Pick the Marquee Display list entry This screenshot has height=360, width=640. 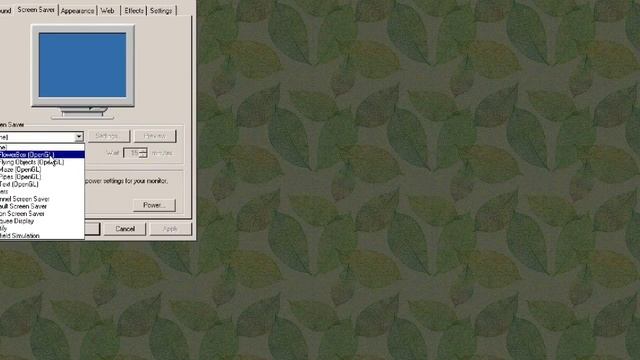(x=42, y=221)
